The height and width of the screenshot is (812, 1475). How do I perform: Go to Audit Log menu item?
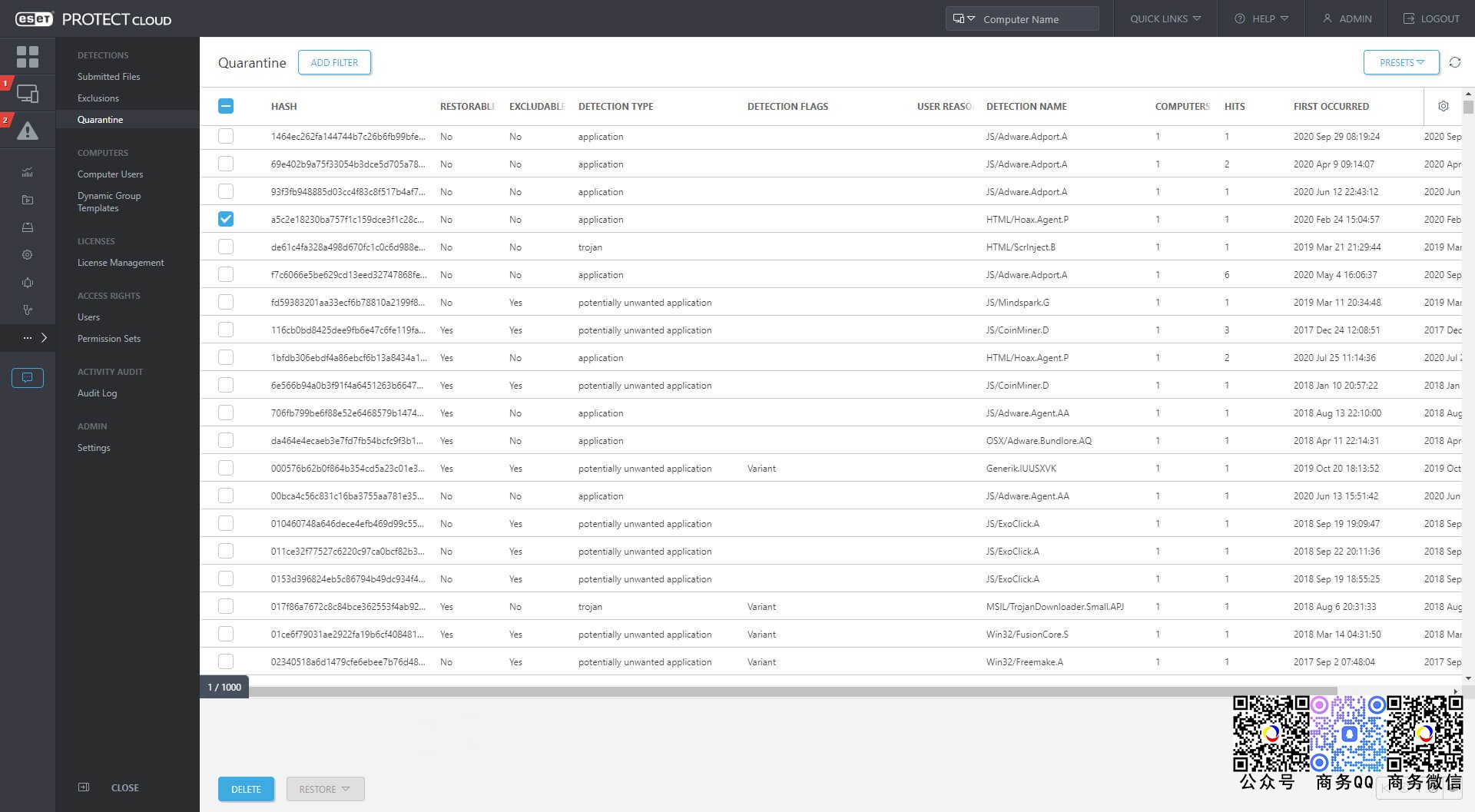tap(97, 393)
